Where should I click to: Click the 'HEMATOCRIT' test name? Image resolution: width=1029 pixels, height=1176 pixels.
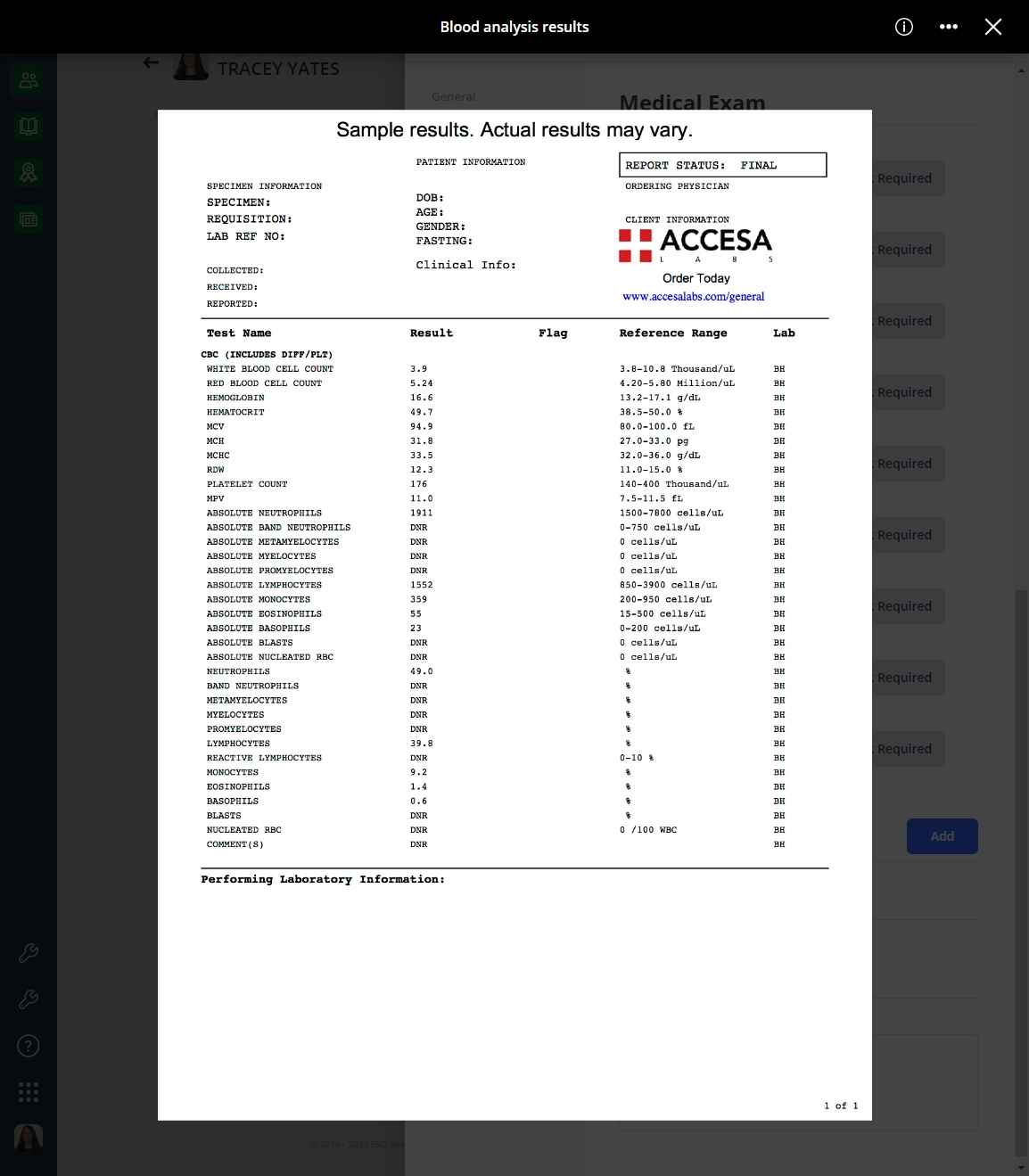pos(235,412)
